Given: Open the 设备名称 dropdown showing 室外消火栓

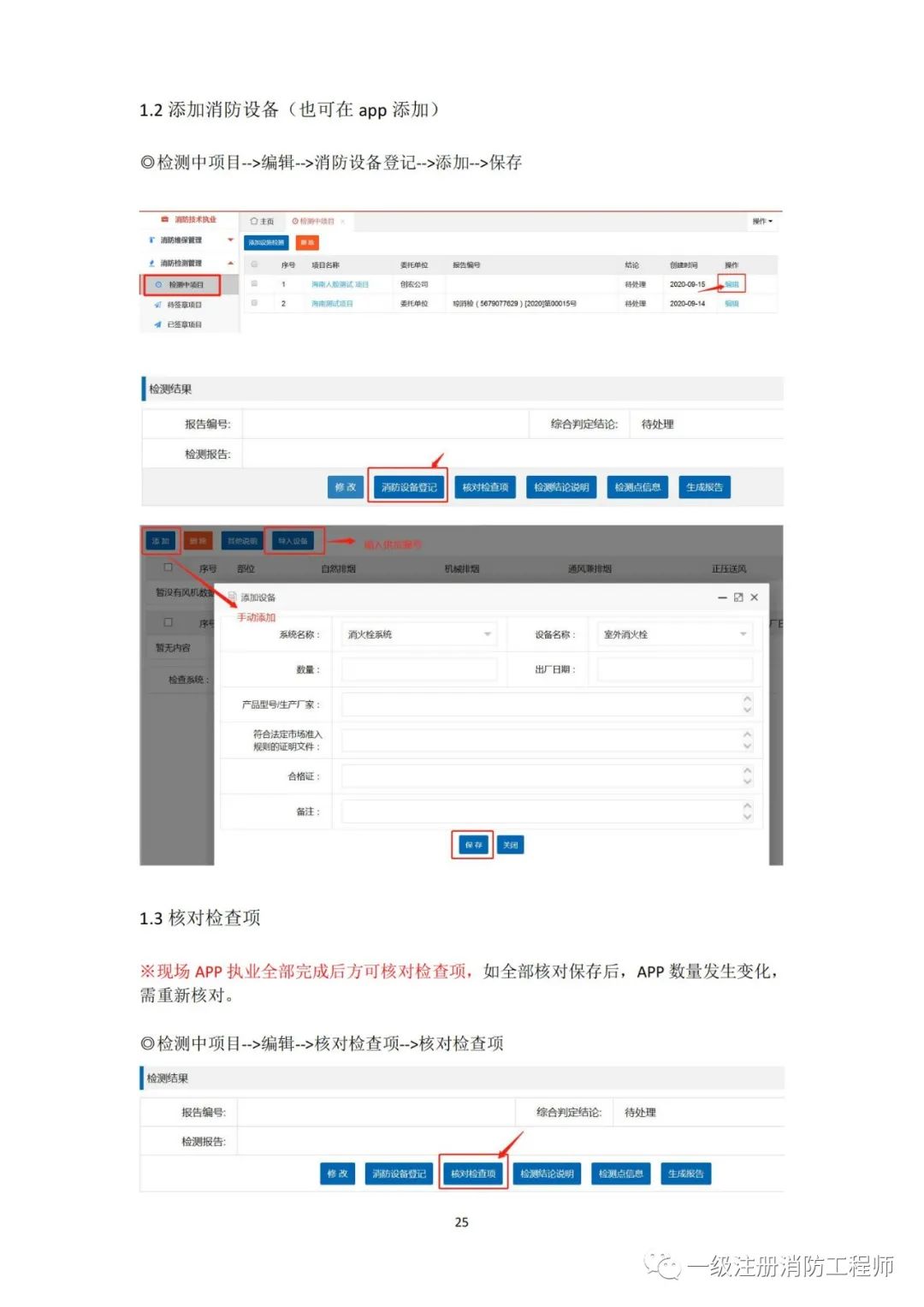Looking at the screenshot, I should click(675, 634).
